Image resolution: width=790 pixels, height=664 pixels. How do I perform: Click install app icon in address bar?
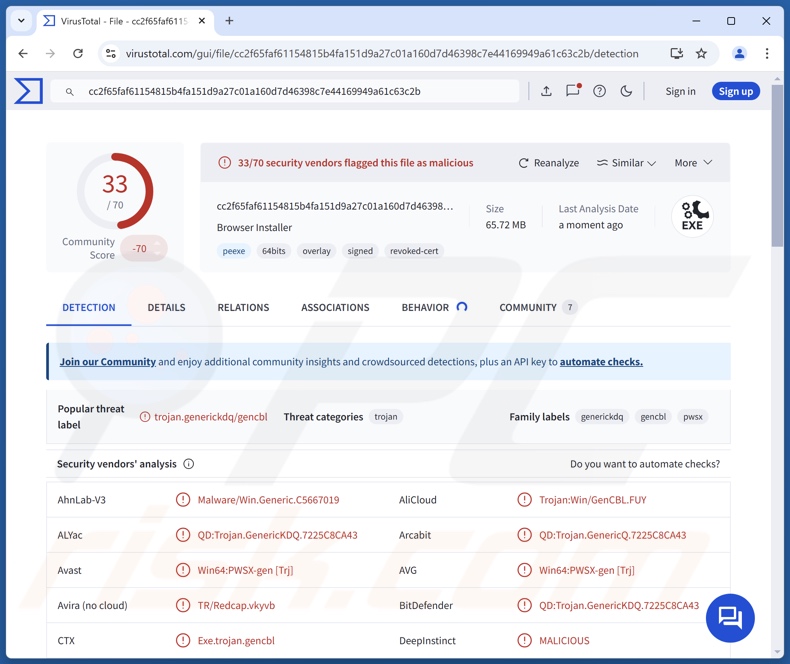tap(676, 53)
